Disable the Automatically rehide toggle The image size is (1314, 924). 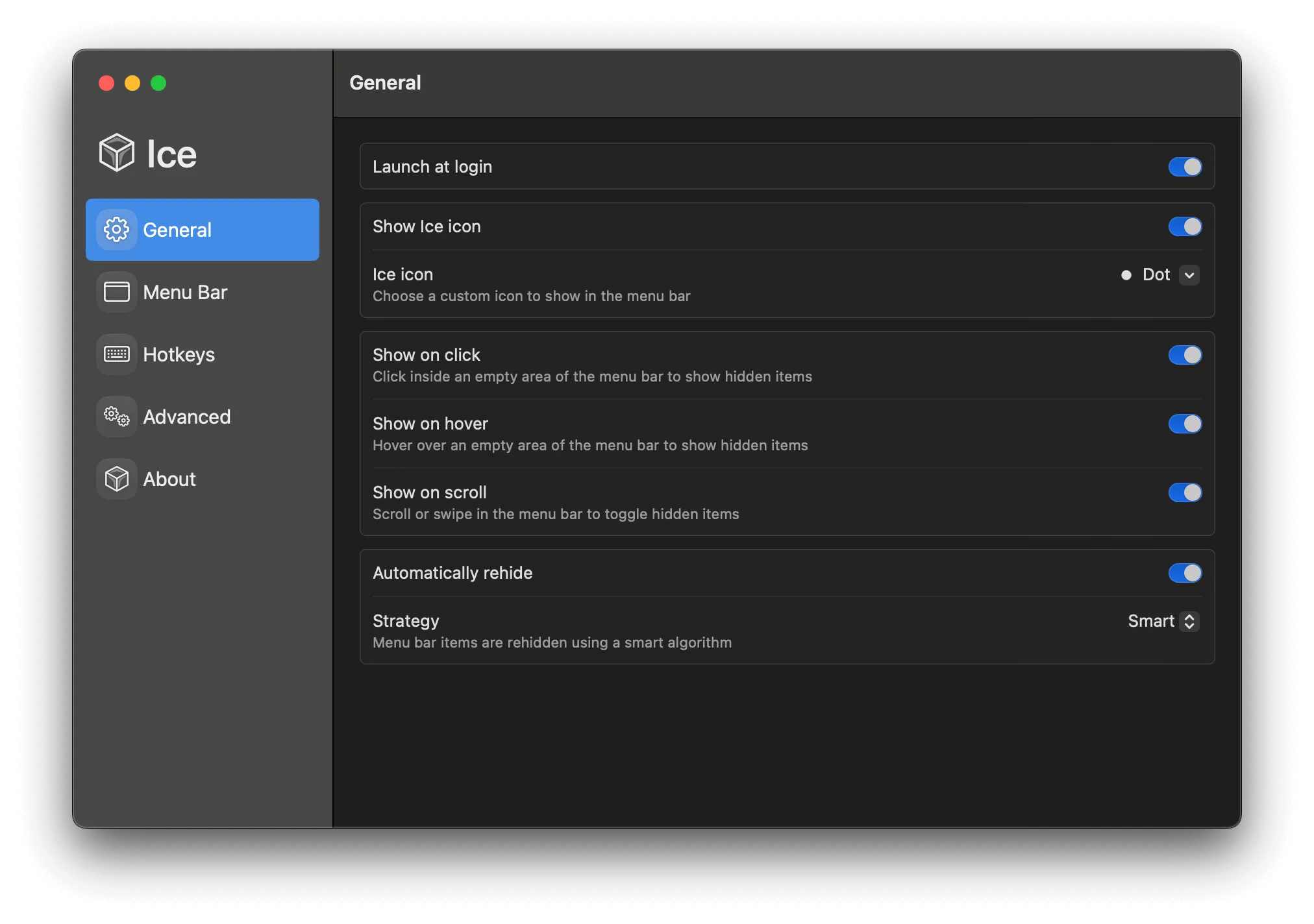tap(1185, 573)
